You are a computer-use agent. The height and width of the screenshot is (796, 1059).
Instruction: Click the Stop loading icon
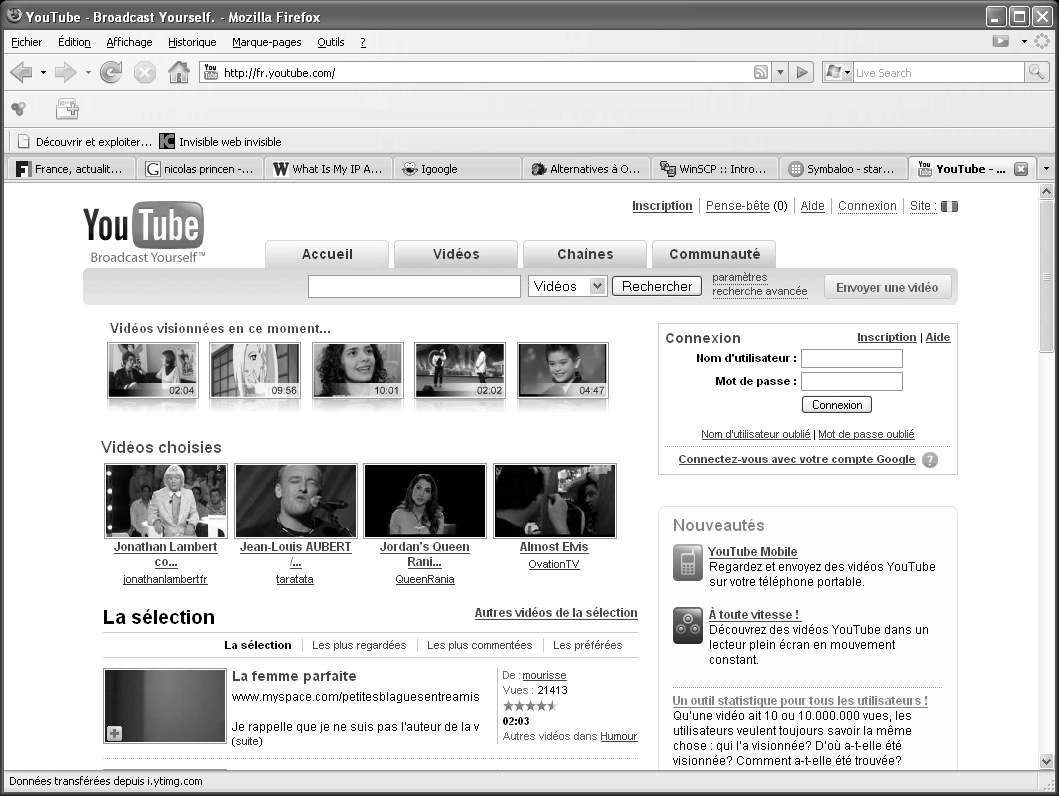click(145, 72)
